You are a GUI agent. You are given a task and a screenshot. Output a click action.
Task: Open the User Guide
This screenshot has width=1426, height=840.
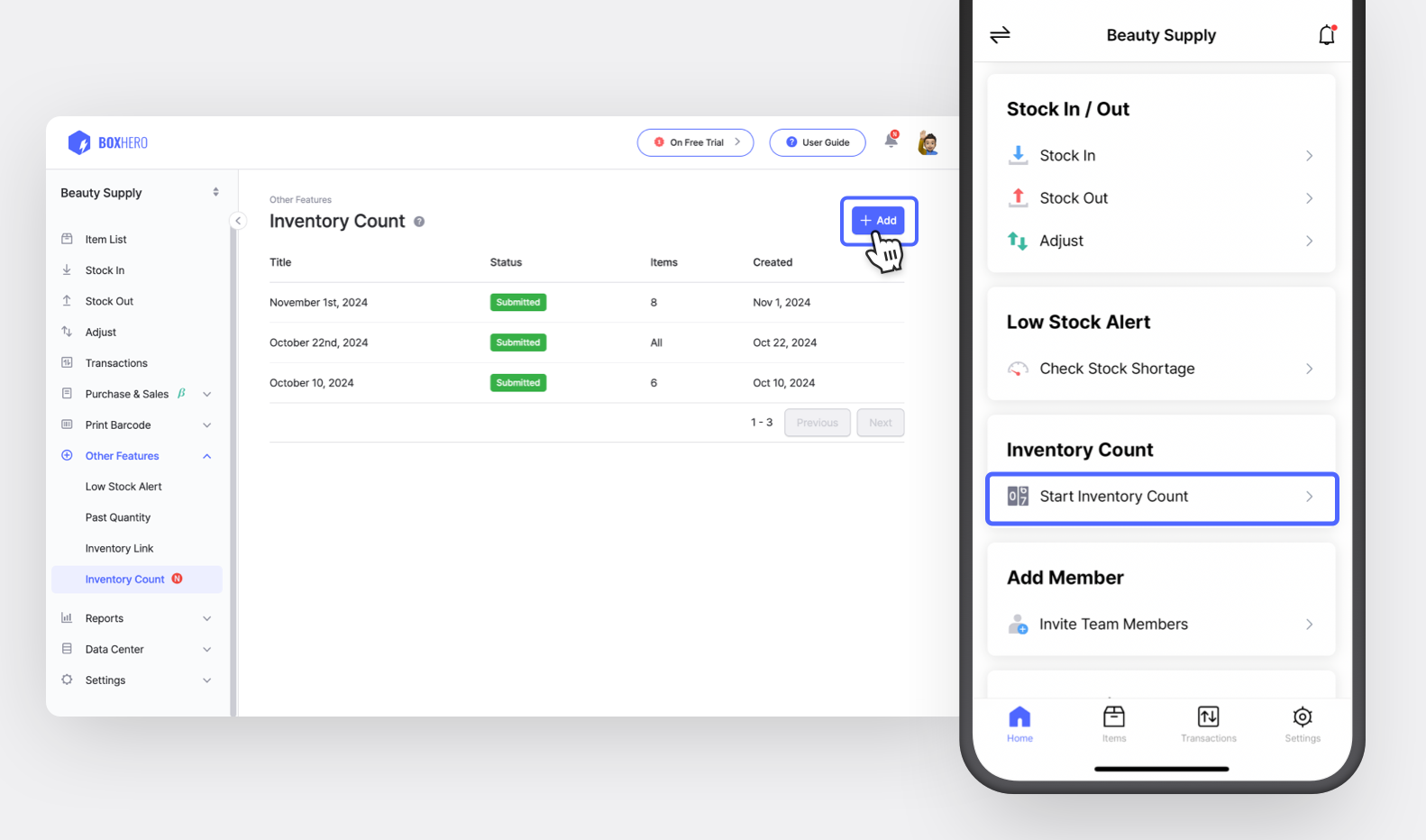click(818, 142)
